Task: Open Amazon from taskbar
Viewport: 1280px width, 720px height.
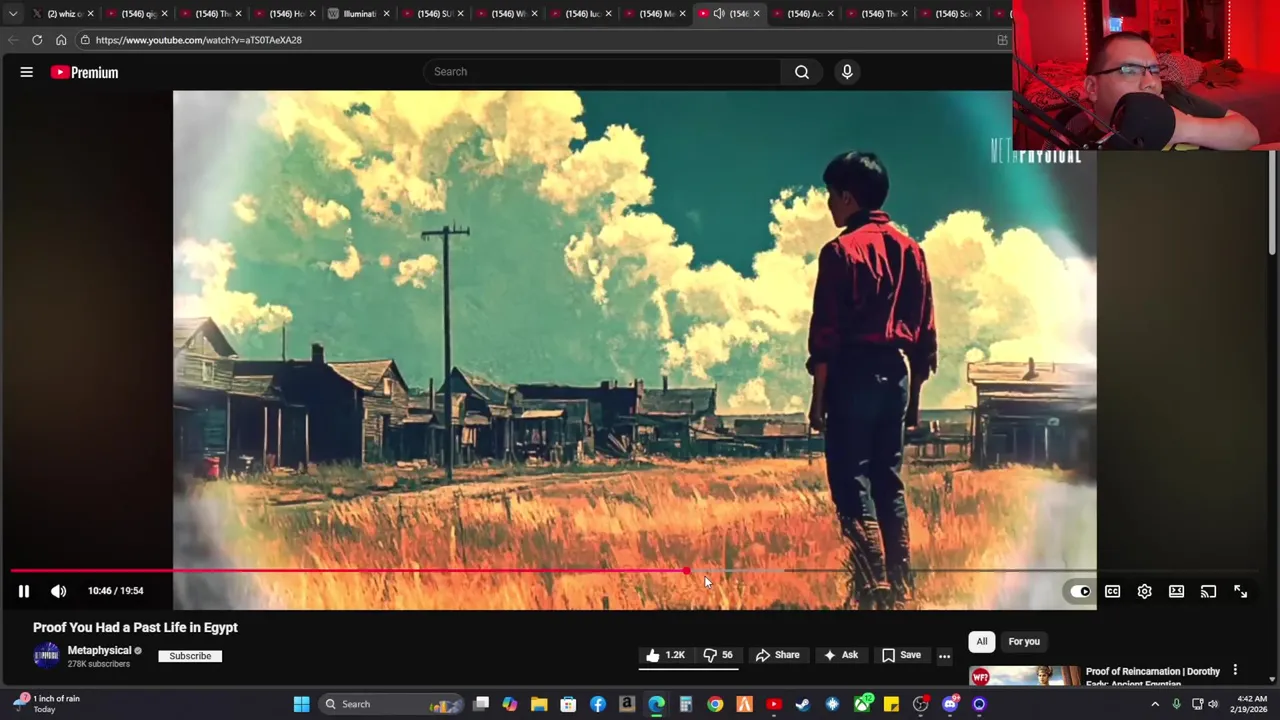Action: pyautogui.click(x=627, y=704)
